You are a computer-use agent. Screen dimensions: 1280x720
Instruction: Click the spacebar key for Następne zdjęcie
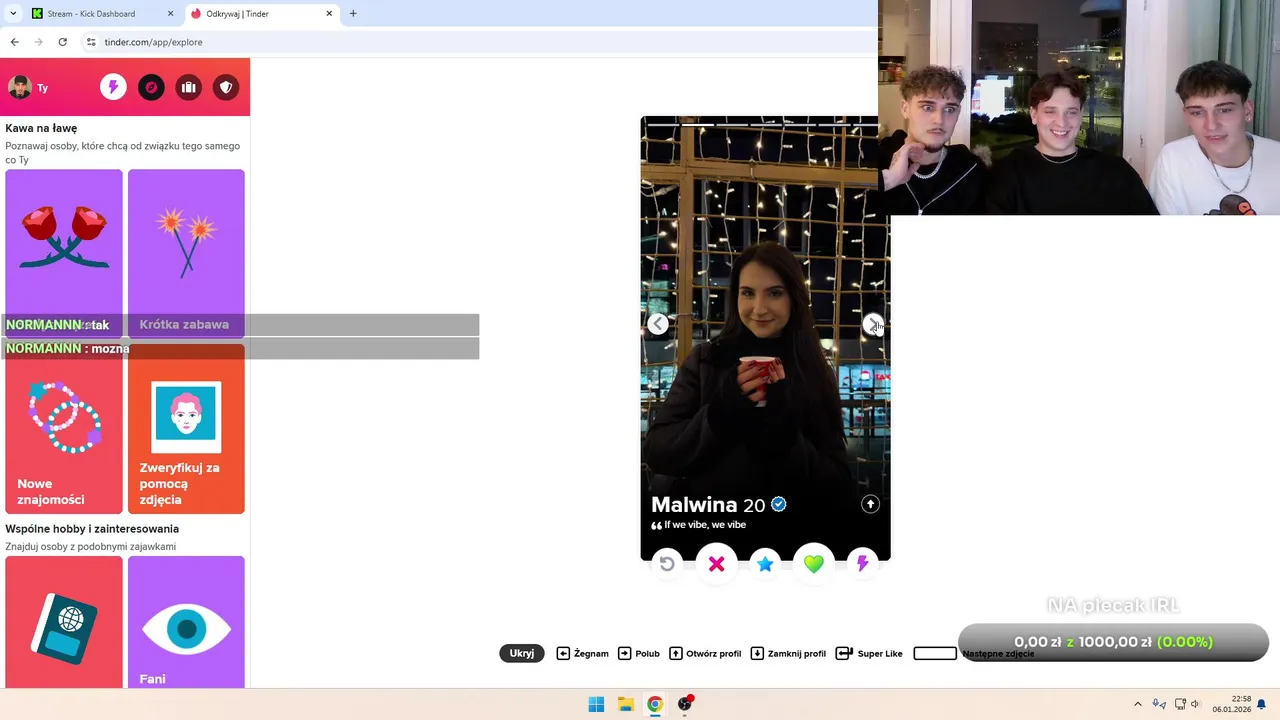click(x=935, y=653)
